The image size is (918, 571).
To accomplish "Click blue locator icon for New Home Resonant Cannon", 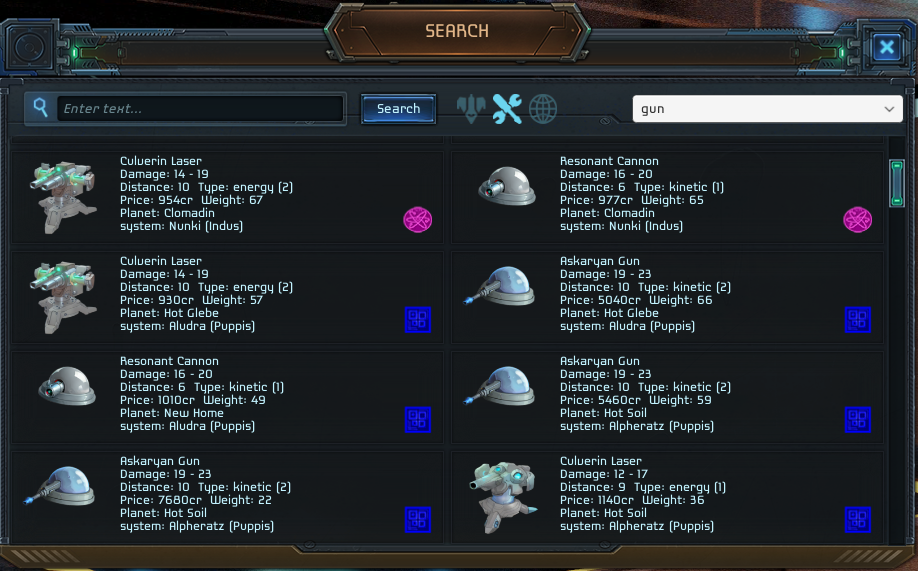I will 417,420.
